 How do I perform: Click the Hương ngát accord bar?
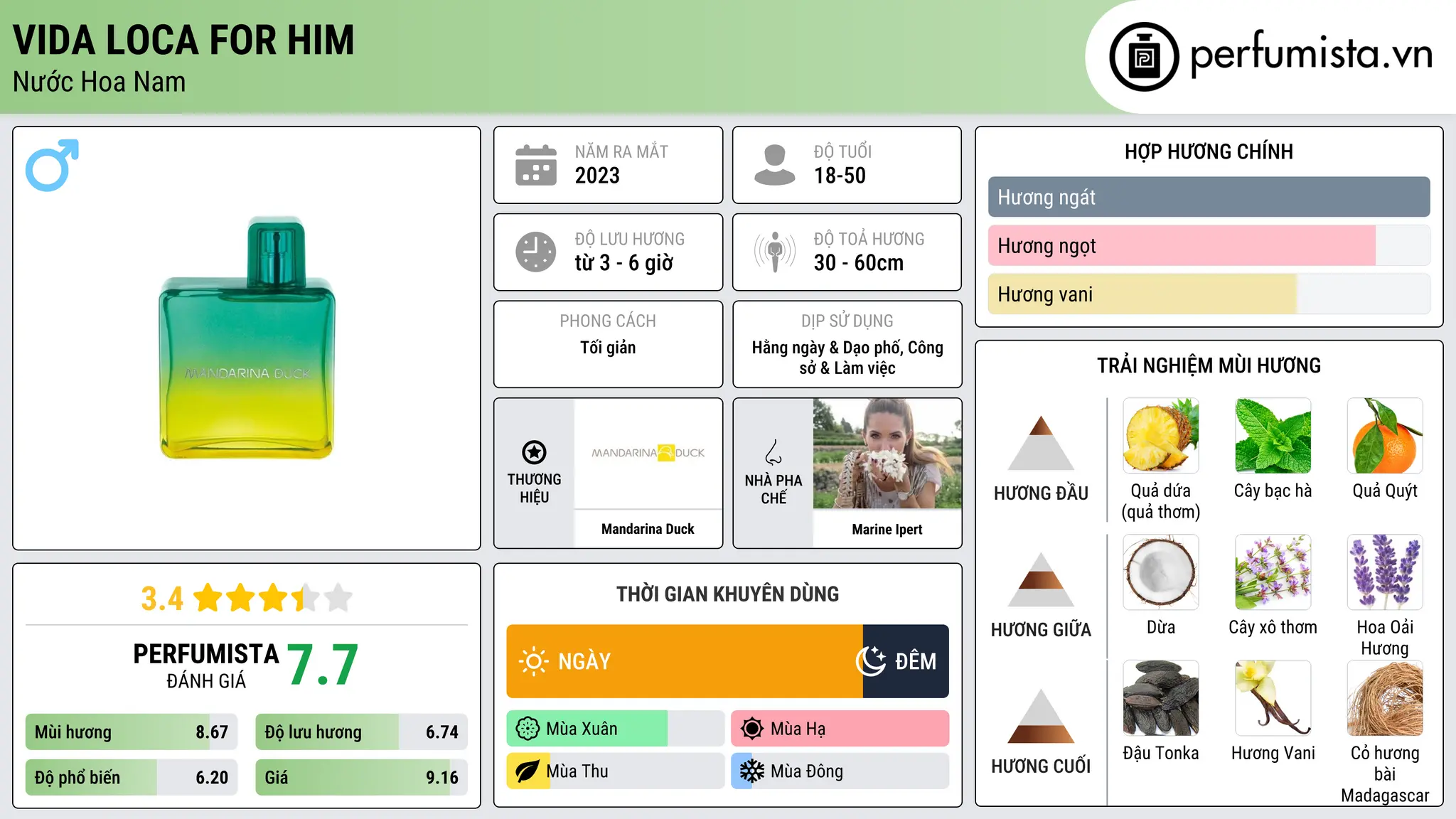pos(1209,197)
